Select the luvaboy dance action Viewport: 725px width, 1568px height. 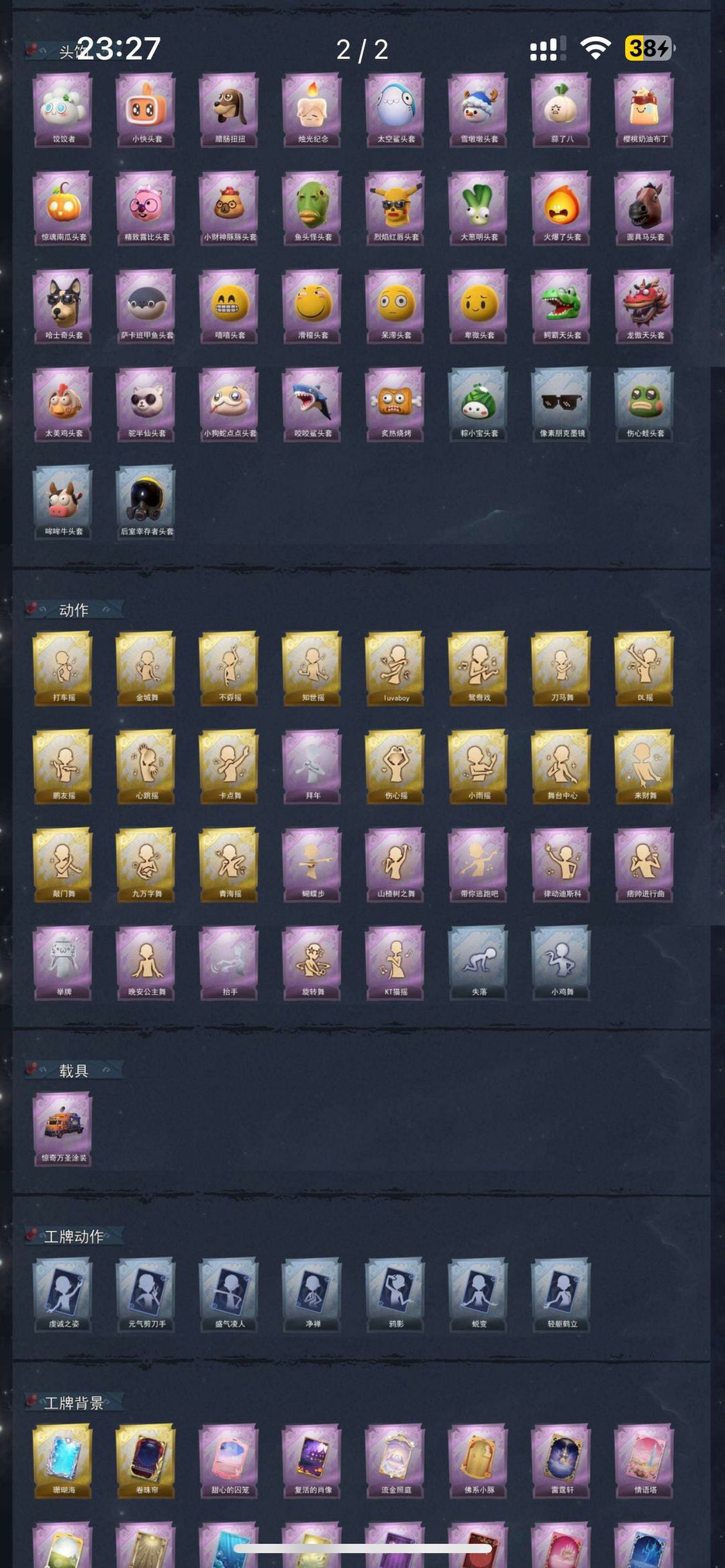click(x=395, y=668)
